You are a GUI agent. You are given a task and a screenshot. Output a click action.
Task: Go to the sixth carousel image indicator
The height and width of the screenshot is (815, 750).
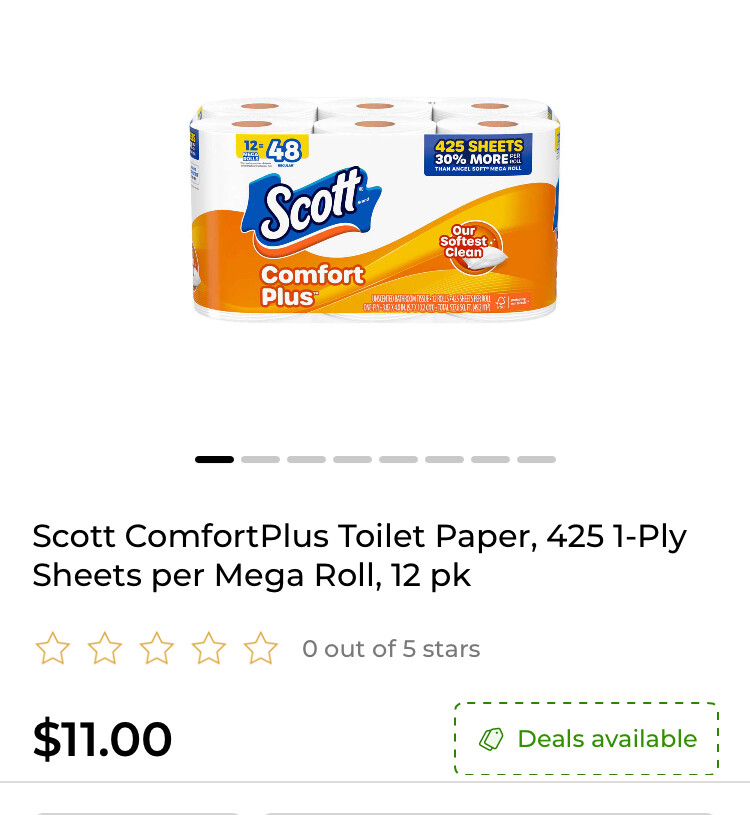click(x=444, y=459)
